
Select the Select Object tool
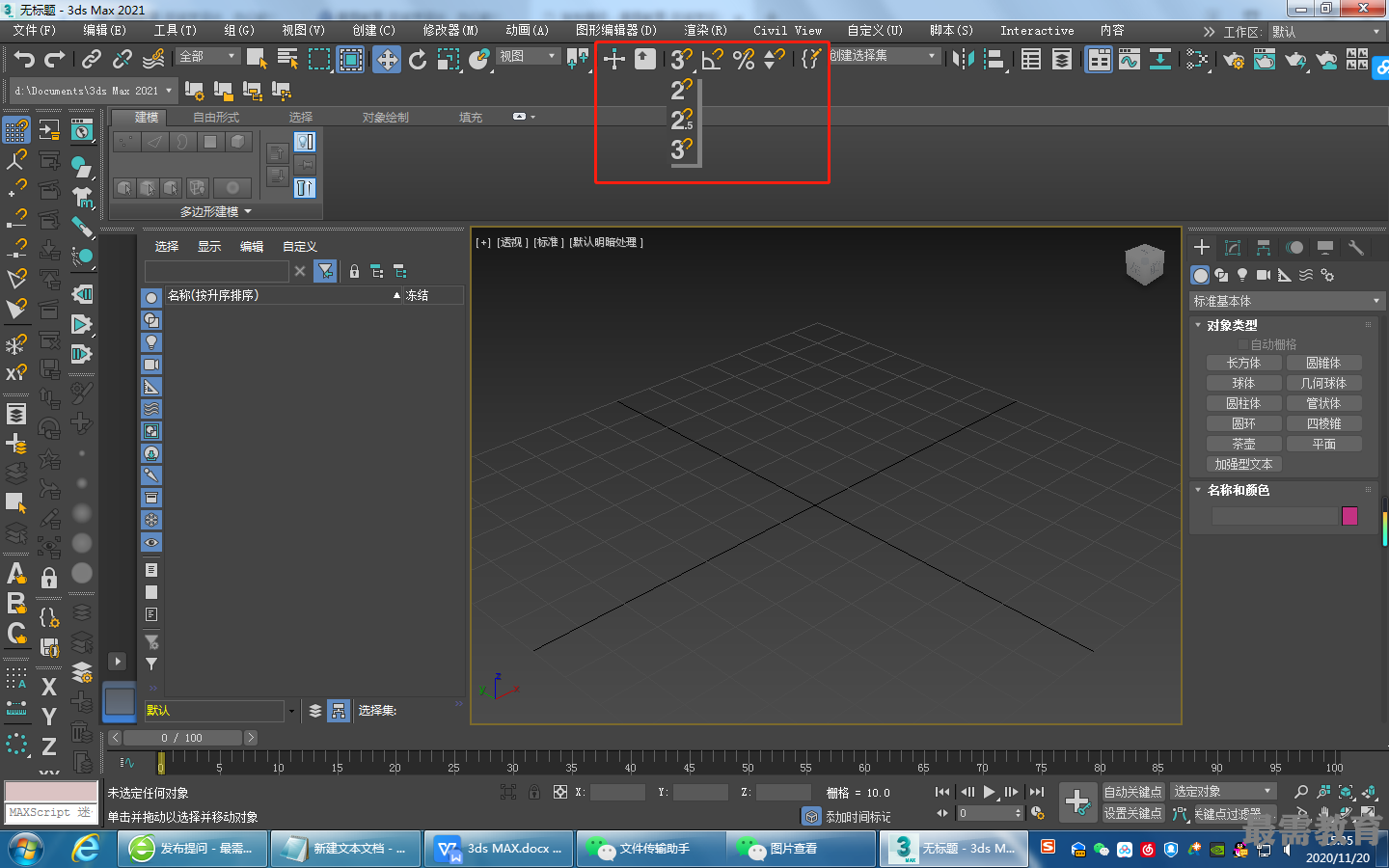tap(257, 60)
